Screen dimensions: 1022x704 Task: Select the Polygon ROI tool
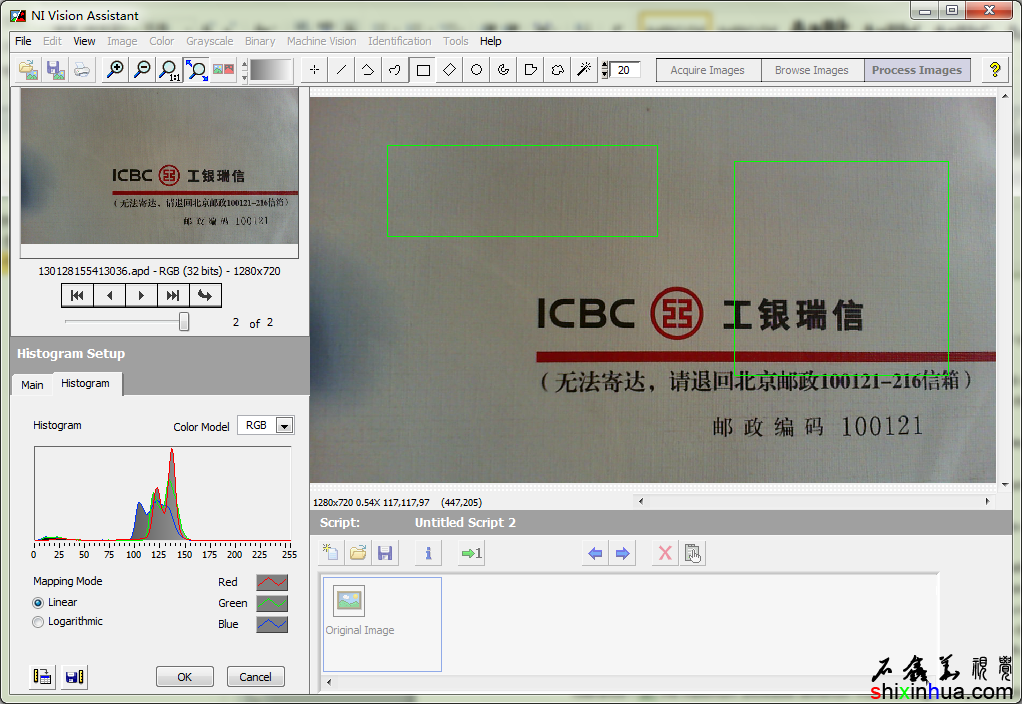[531, 70]
